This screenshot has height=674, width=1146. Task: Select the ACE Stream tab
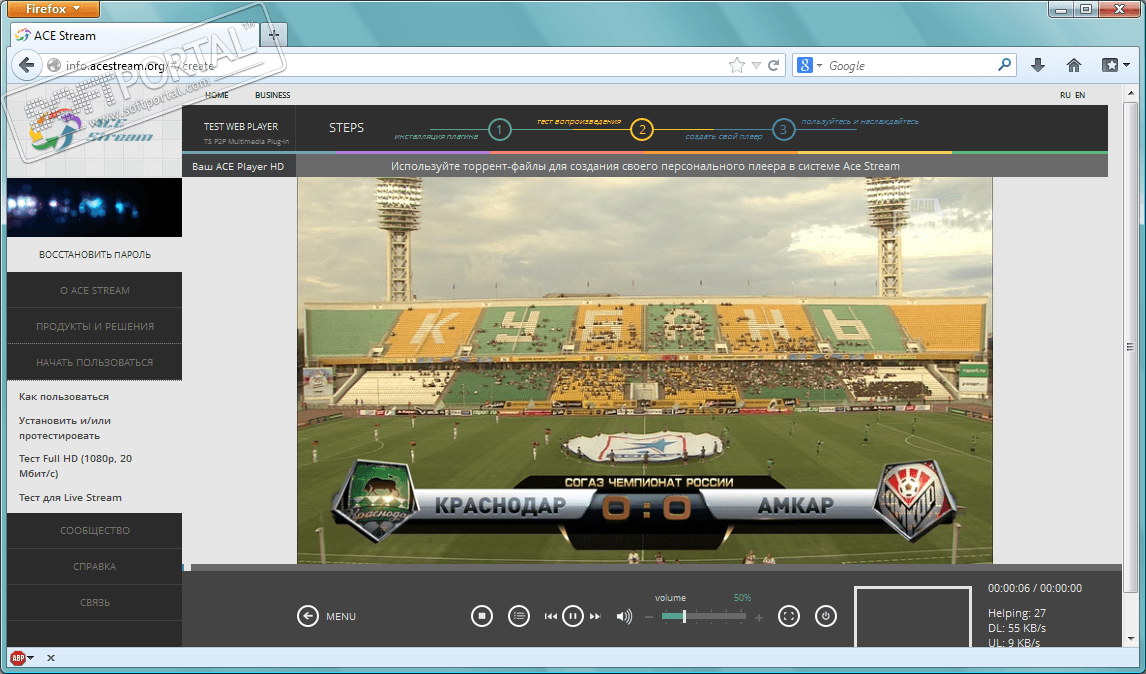pos(133,35)
